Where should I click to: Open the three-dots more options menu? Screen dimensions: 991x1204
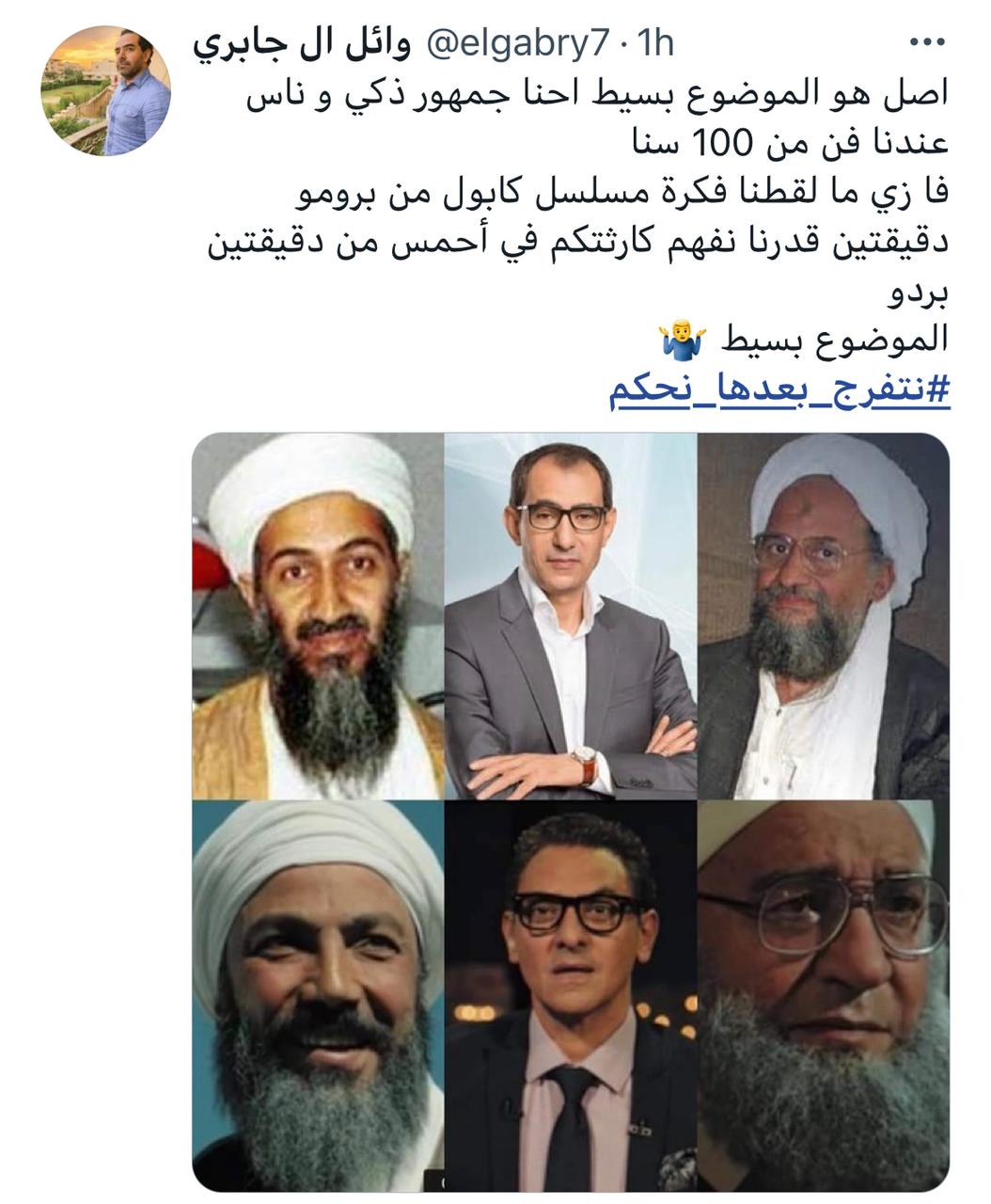pyautogui.click(x=928, y=43)
